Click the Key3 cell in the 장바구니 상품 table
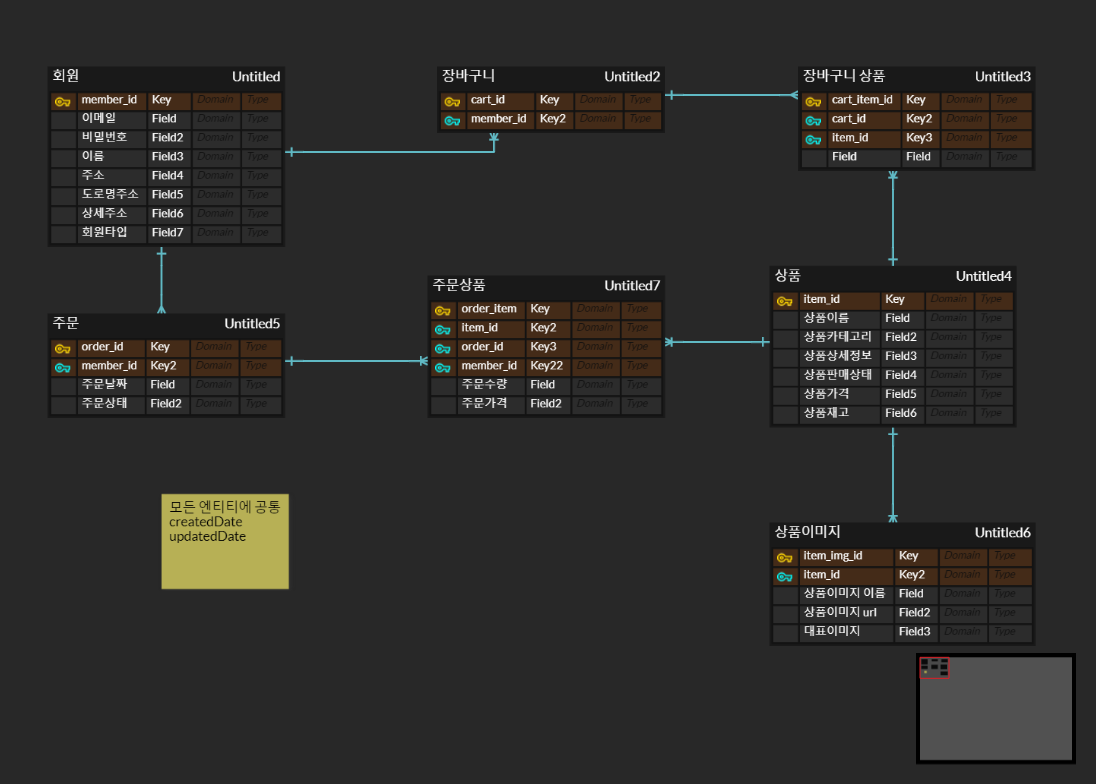Viewport: 1096px width, 784px height. pos(919,138)
